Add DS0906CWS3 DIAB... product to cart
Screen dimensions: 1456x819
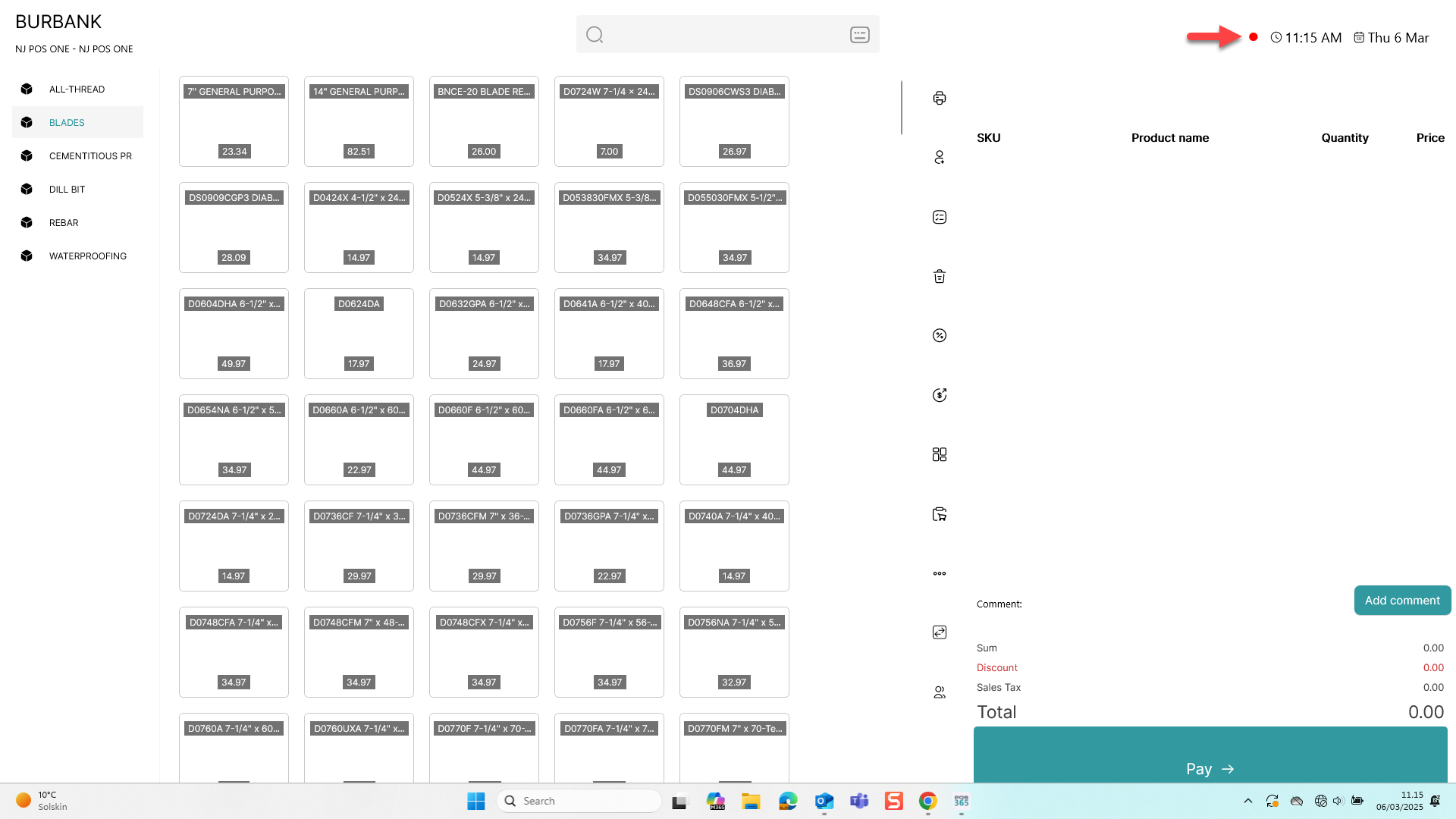pyautogui.click(x=734, y=121)
